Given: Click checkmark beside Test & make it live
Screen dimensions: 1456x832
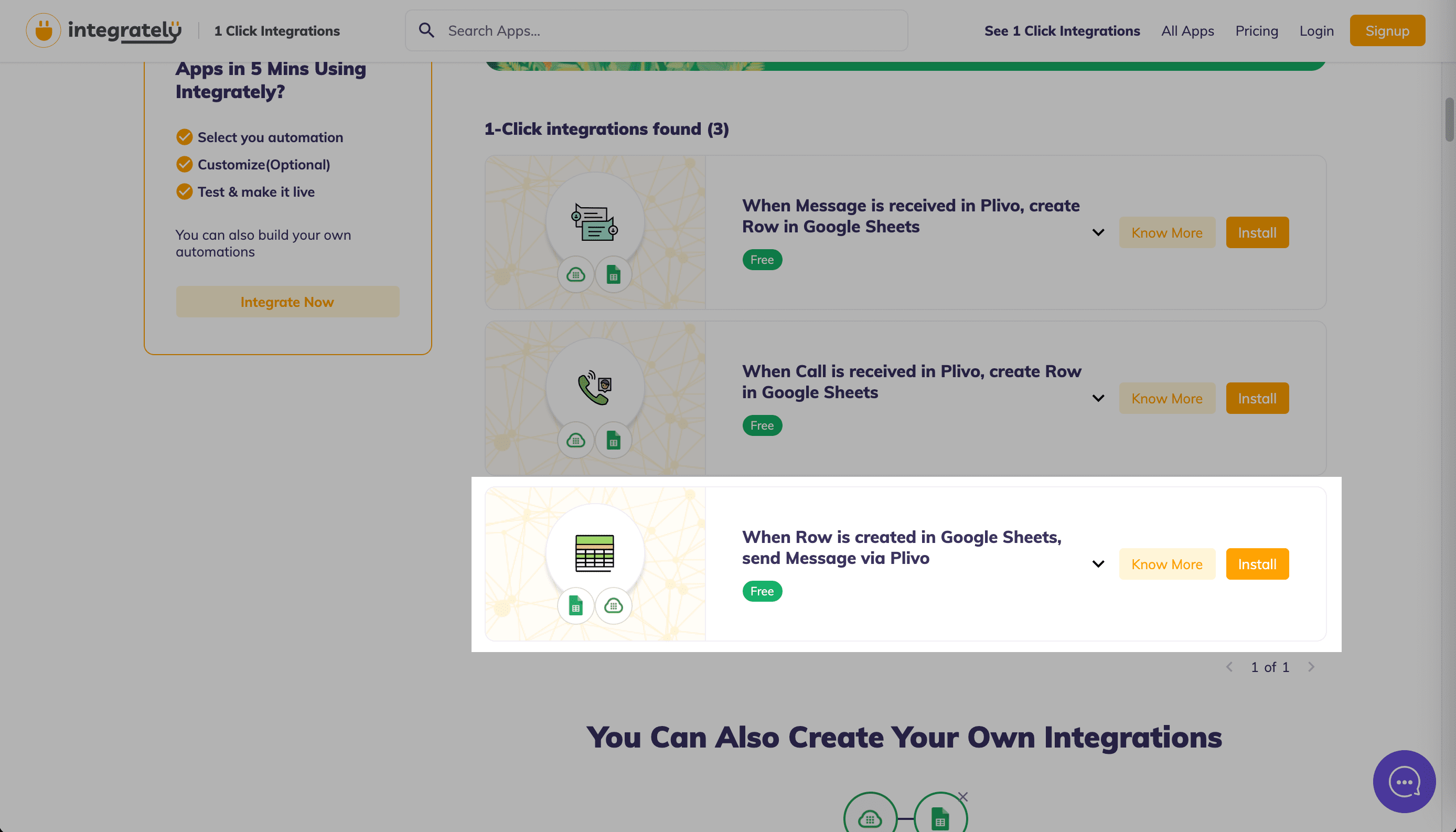Looking at the screenshot, I should pos(184,191).
